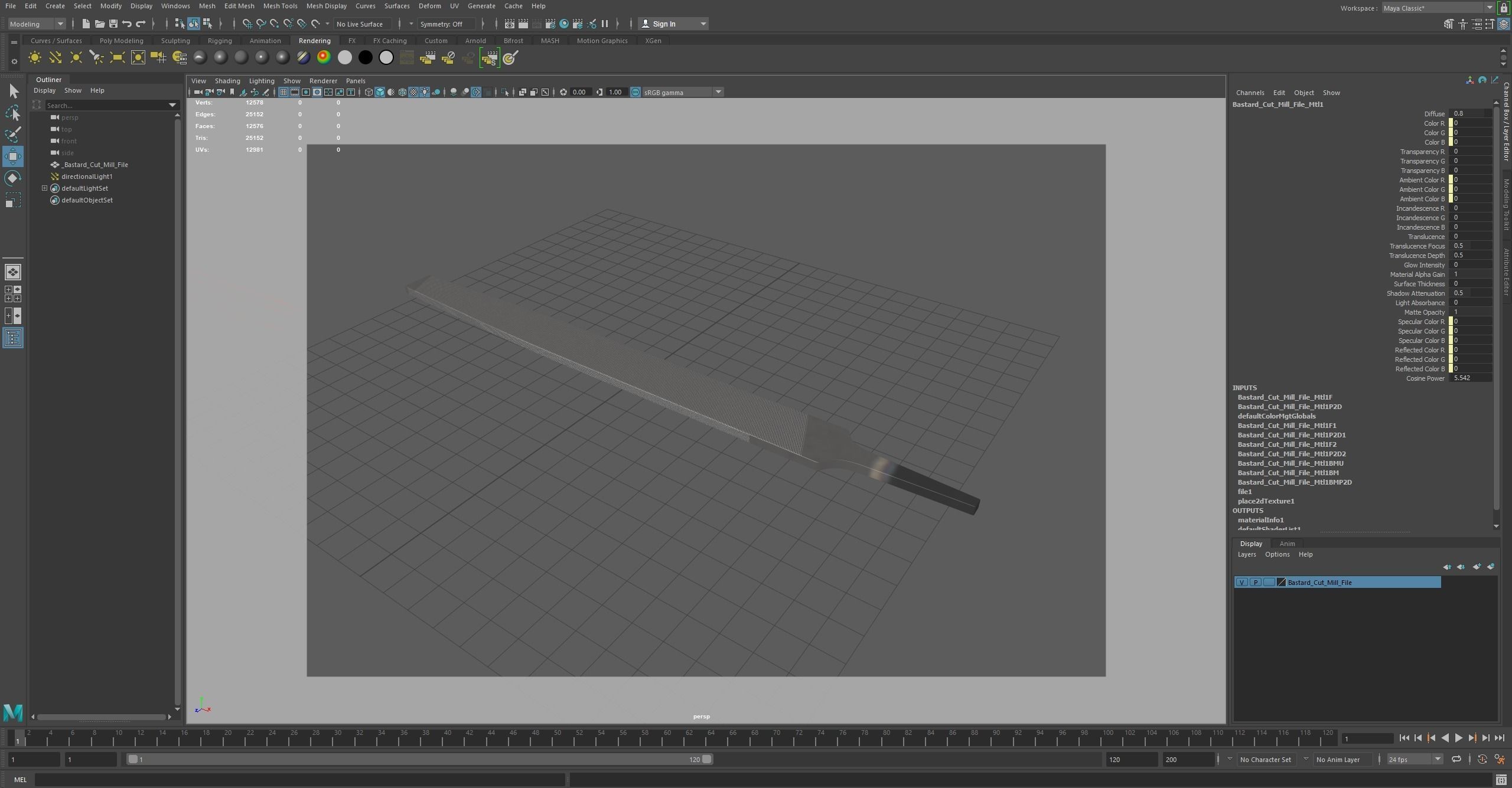Select directionalLight1 in the Outliner
The height and width of the screenshot is (788, 1512).
point(86,176)
